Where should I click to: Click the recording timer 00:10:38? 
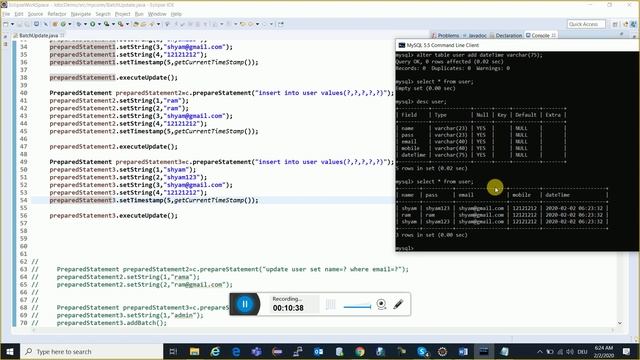pos(288,308)
